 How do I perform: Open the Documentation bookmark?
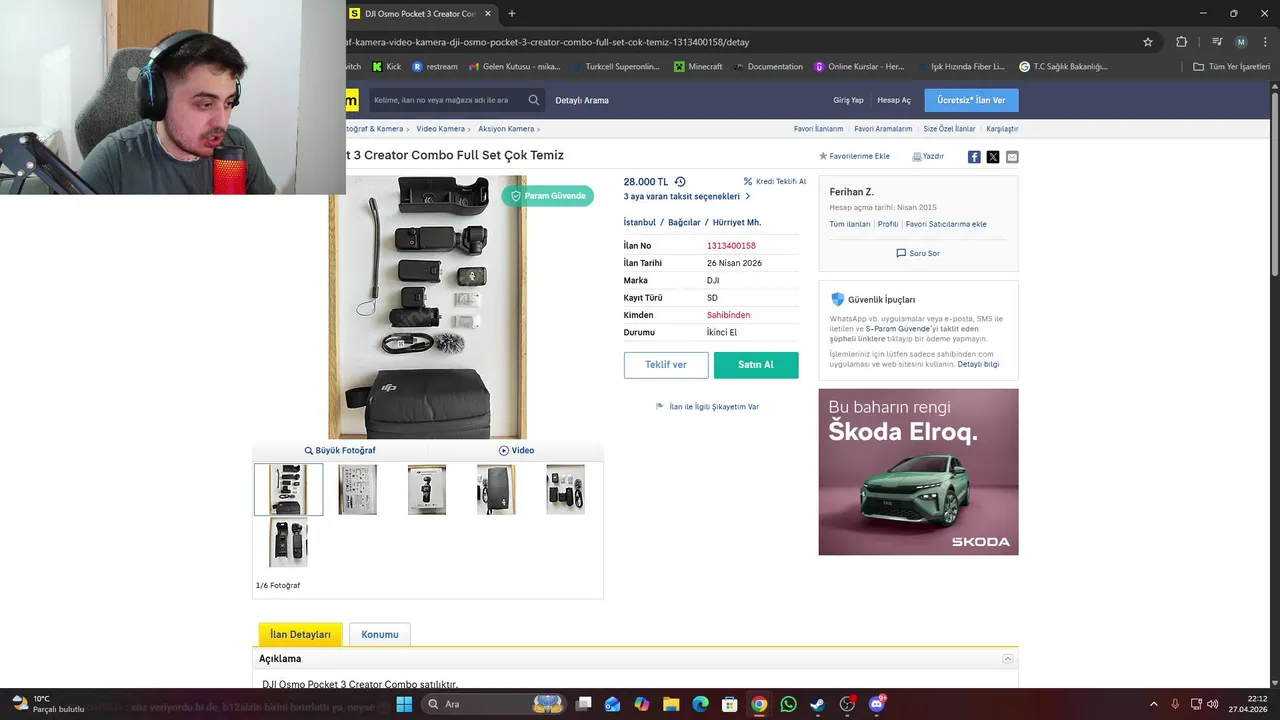coord(768,67)
